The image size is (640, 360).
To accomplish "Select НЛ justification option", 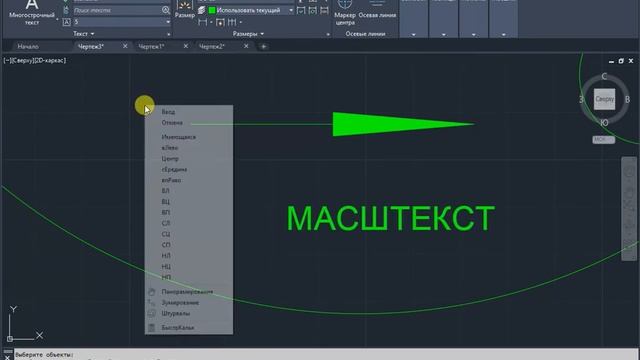I will [x=189, y=256].
